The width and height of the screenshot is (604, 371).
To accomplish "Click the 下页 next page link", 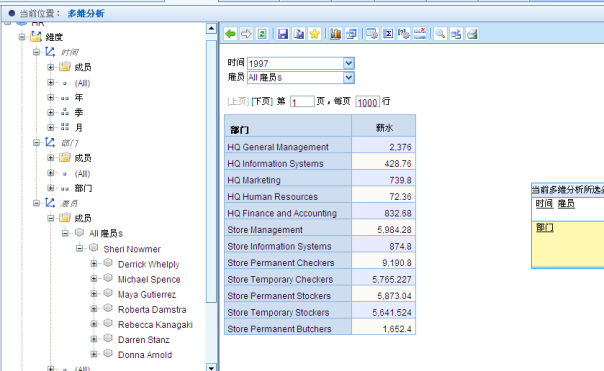I will [262, 102].
